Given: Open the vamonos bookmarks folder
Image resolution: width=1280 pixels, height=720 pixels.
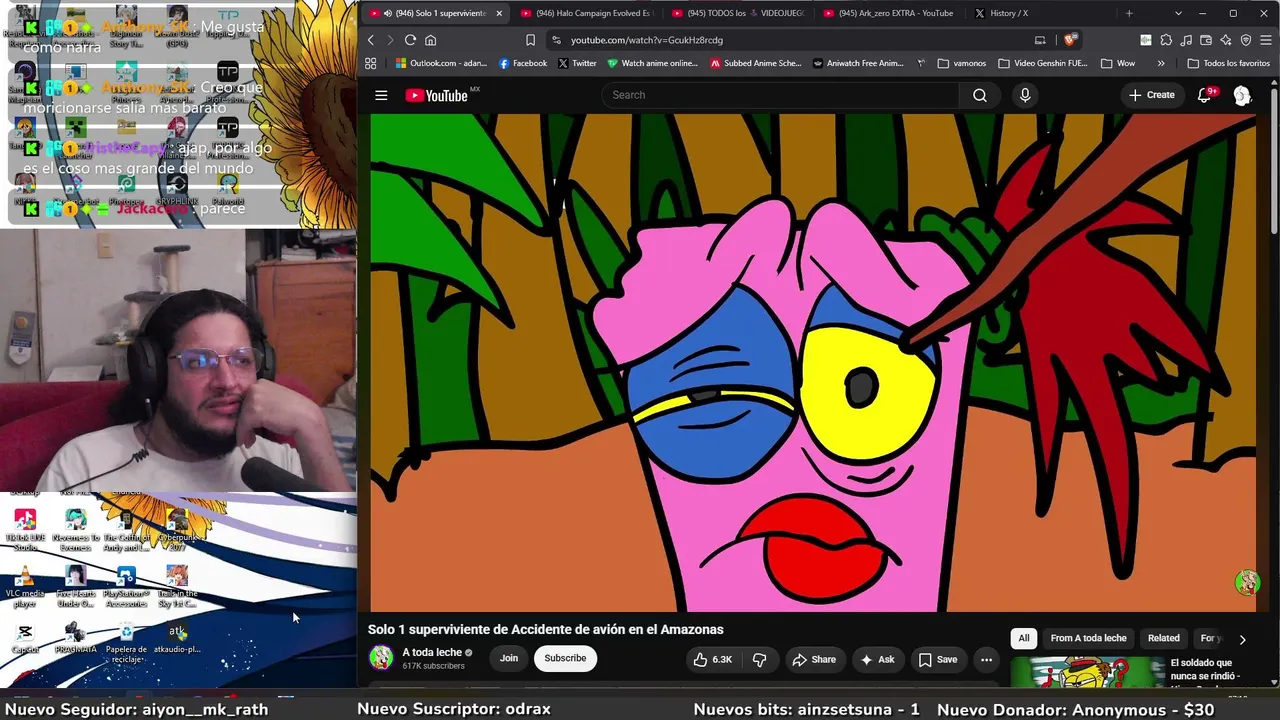Looking at the screenshot, I should 962,63.
